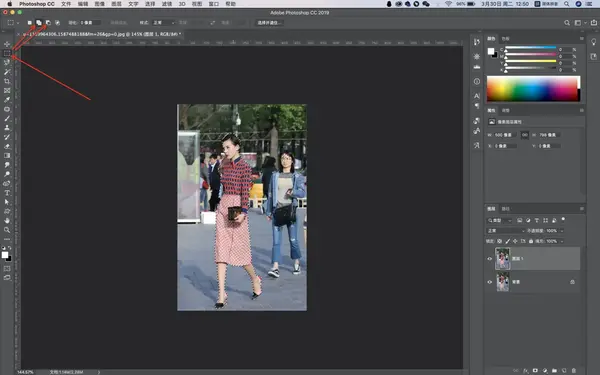Toggle lock transparent pixels in Layers panel
The width and height of the screenshot is (600, 375).
(x=499, y=241)
